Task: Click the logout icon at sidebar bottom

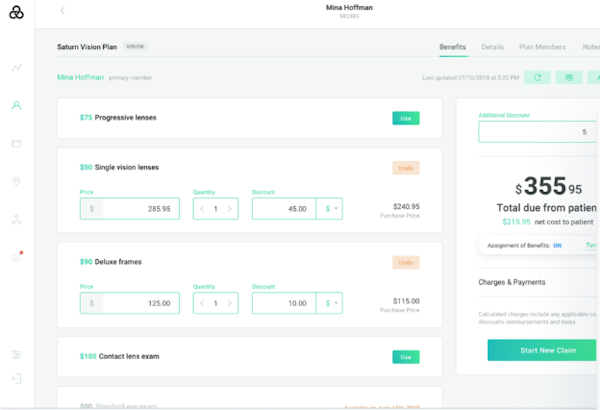Action: [16, 378]
